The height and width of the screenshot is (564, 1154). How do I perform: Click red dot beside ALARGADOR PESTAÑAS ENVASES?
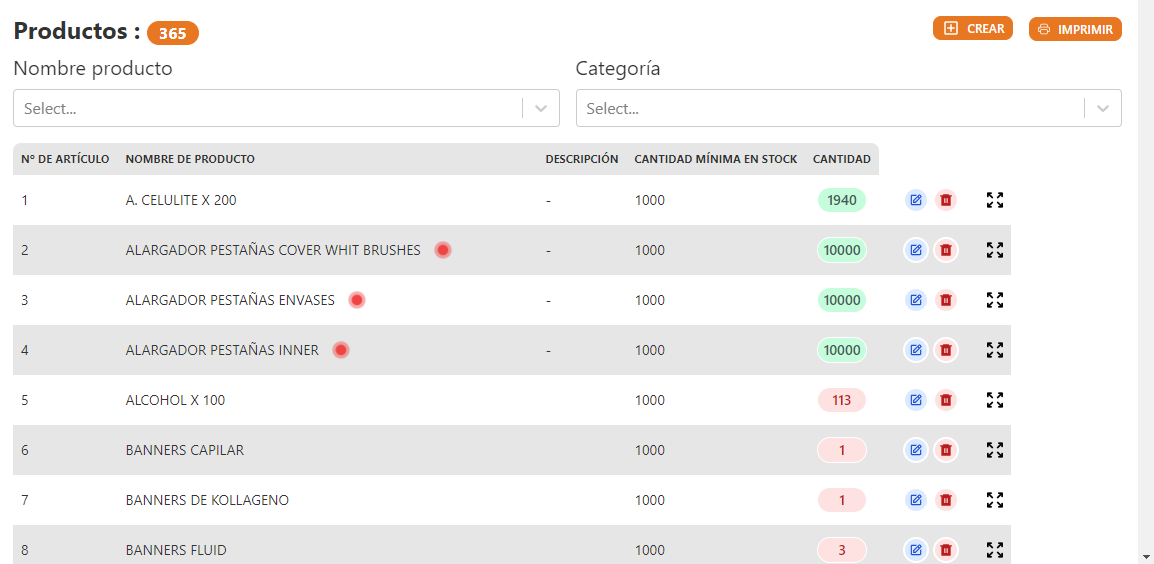point(357,300)
